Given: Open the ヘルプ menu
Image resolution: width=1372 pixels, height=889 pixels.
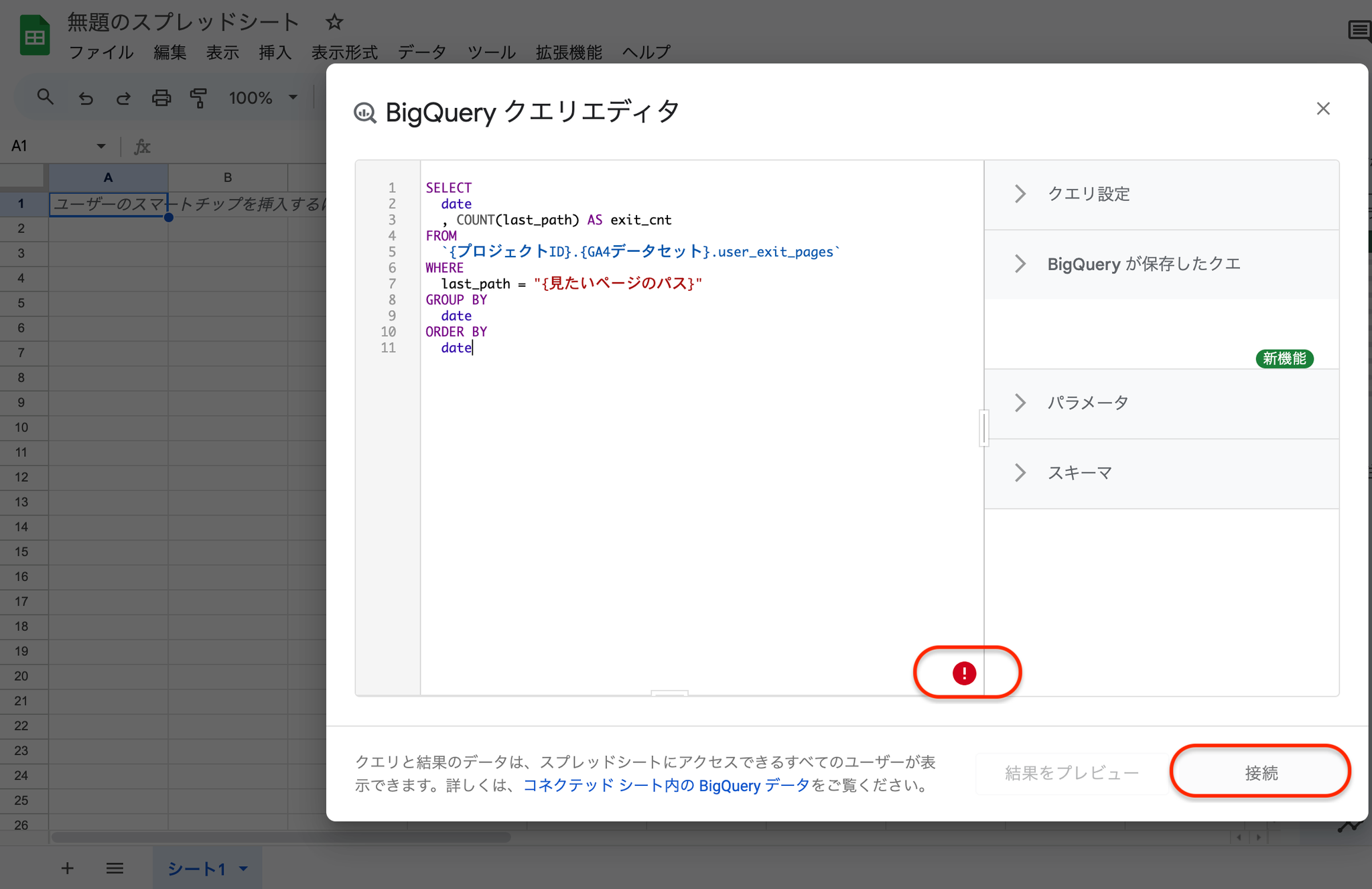Looking at the screenshot, I should [646, 52].
